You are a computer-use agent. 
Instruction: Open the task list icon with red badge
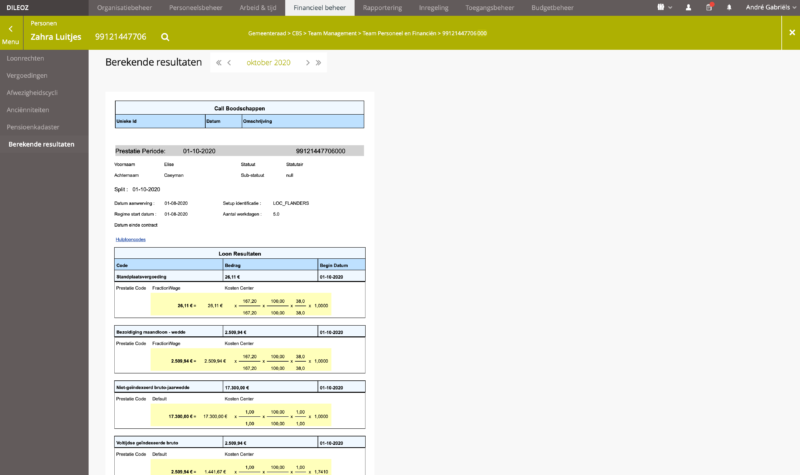[709, 7]
